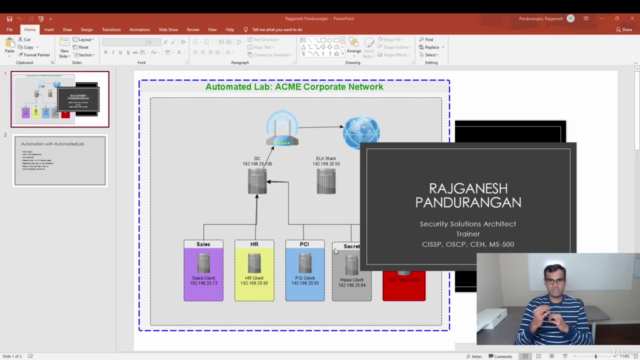Cut the selection with scissors icon

tap(24, 40)
